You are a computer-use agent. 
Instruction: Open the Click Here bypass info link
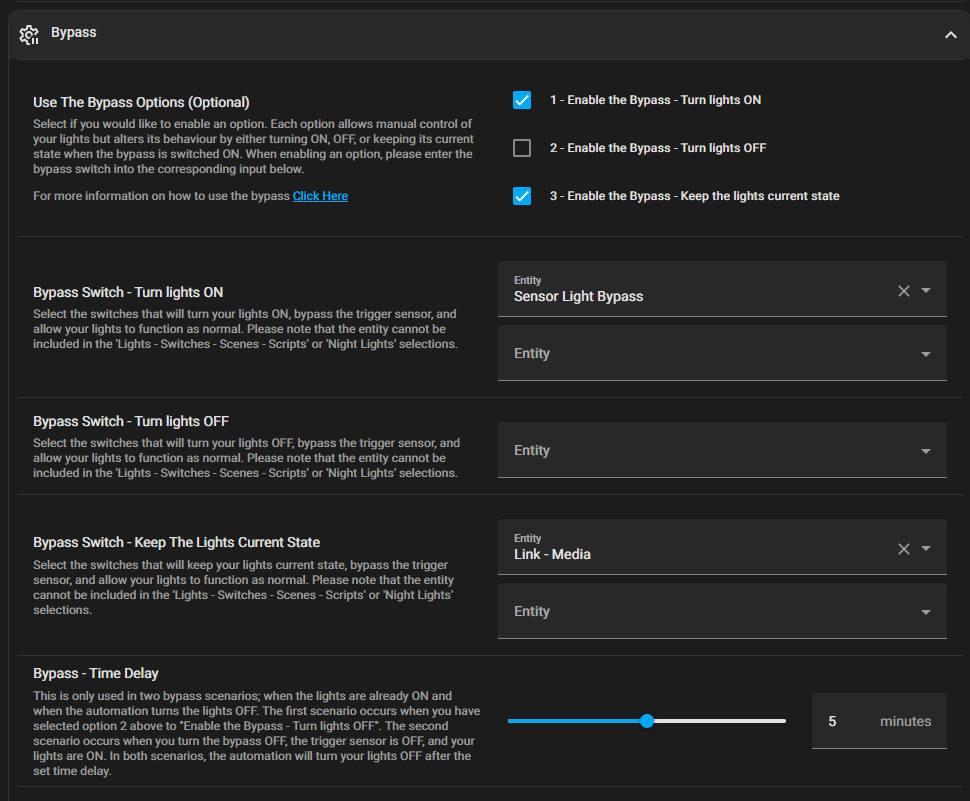click(x=320, y=196)
